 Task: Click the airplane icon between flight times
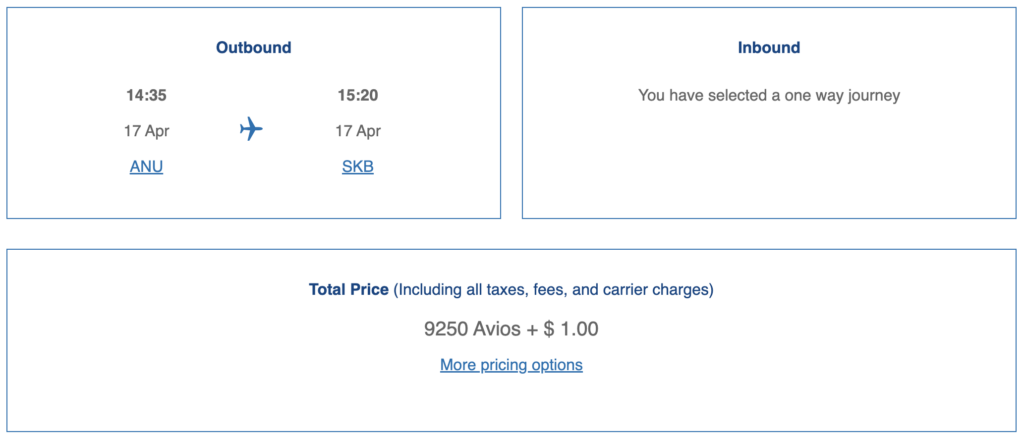tap(251, 130)
